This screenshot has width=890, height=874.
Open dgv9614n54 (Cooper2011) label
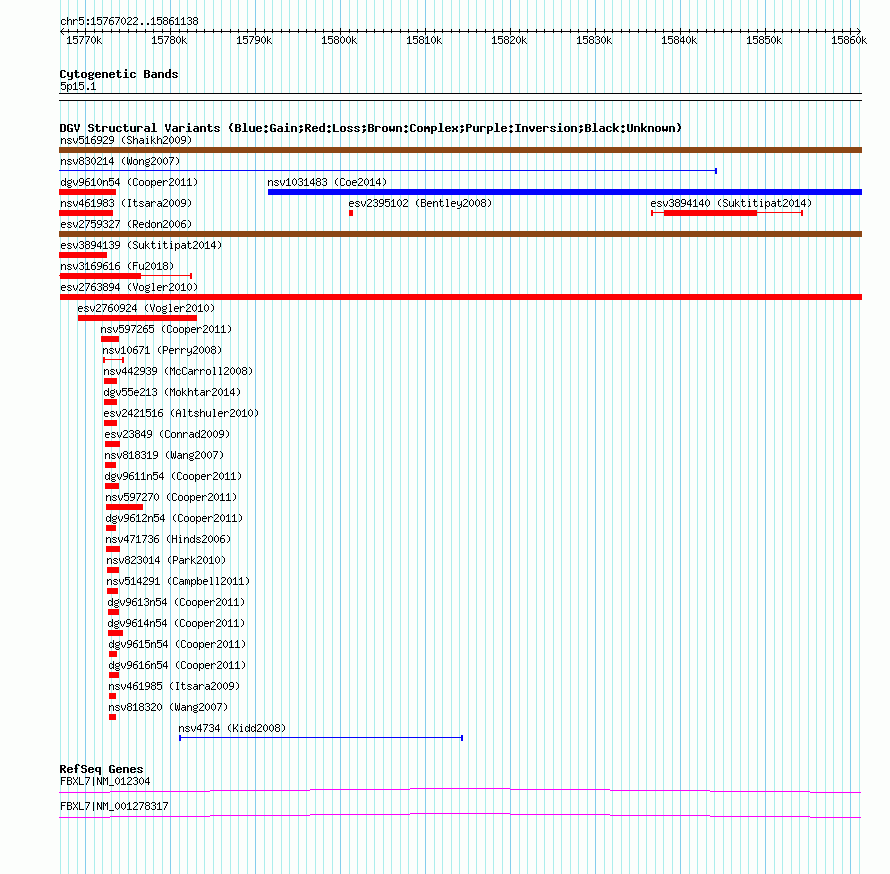tap(177, 623)
